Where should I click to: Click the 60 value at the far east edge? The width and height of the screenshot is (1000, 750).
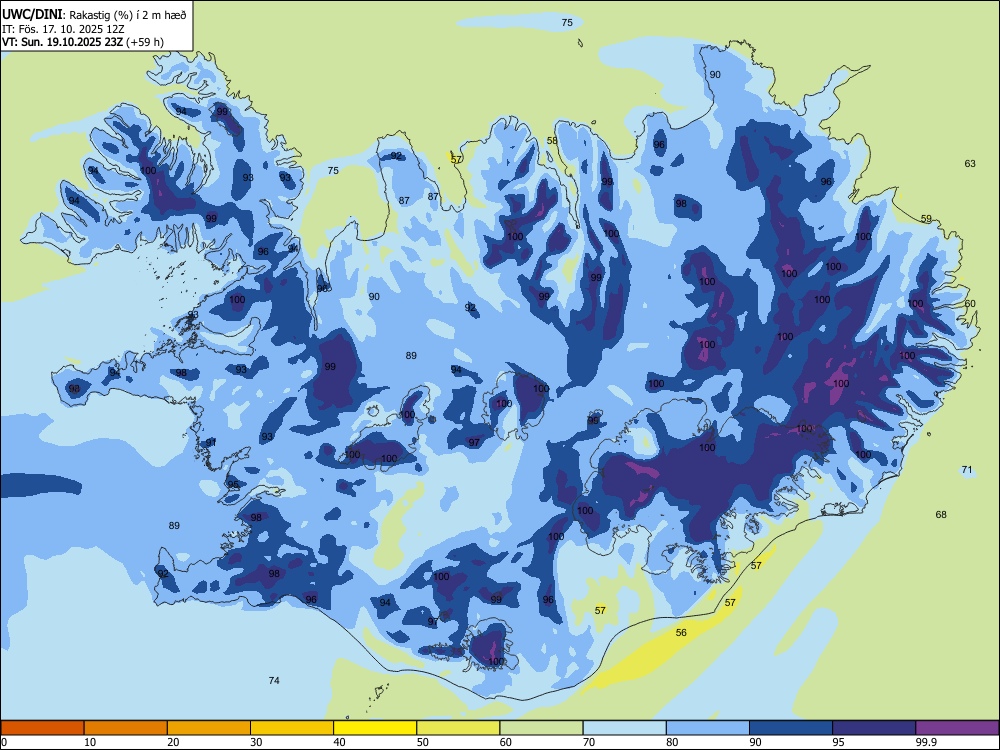tap(970, 304)
